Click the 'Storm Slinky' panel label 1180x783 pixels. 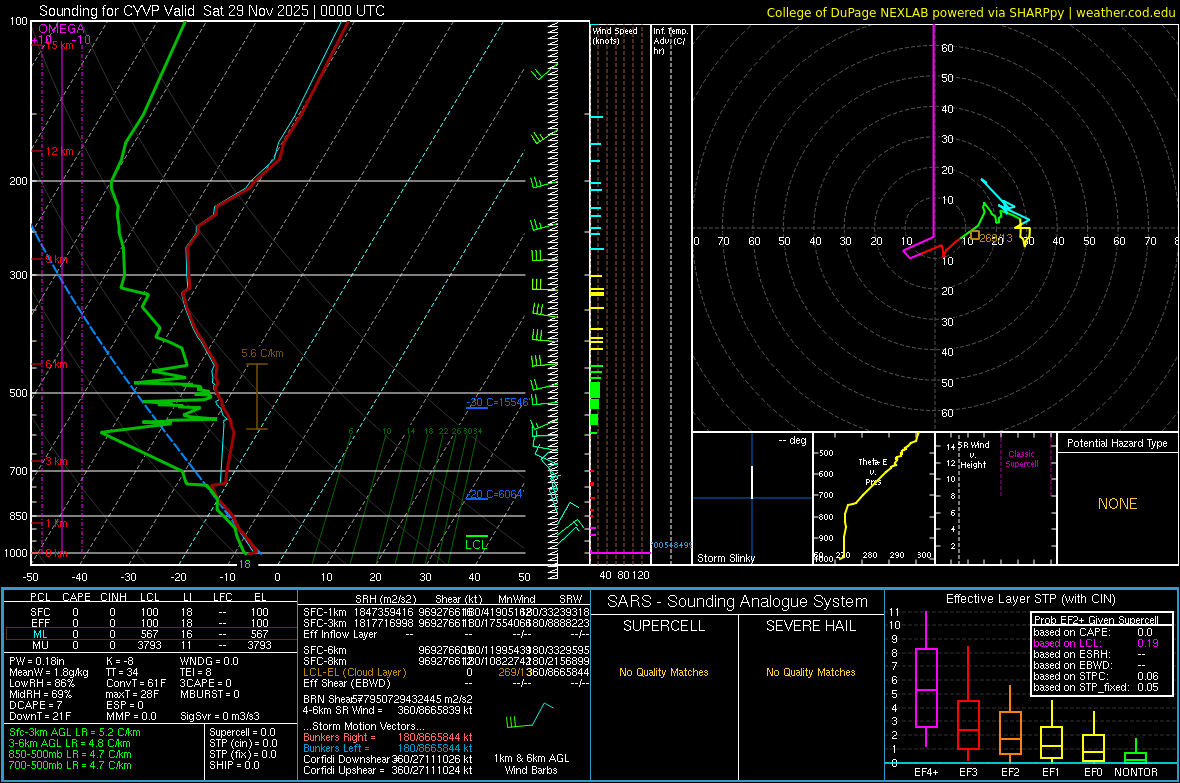click(x=725, y=558)
